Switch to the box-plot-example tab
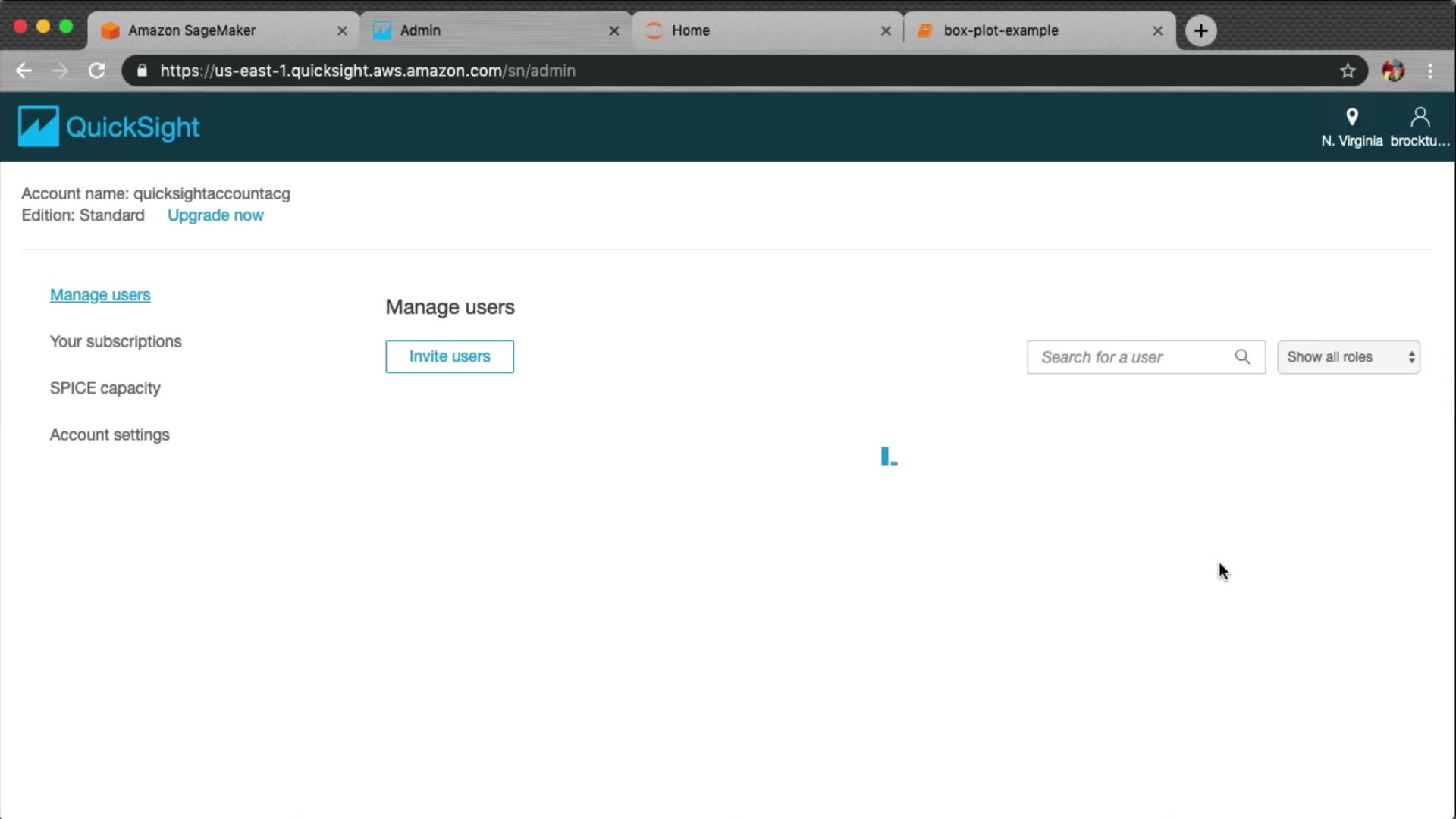 [x=1000, y=30]
